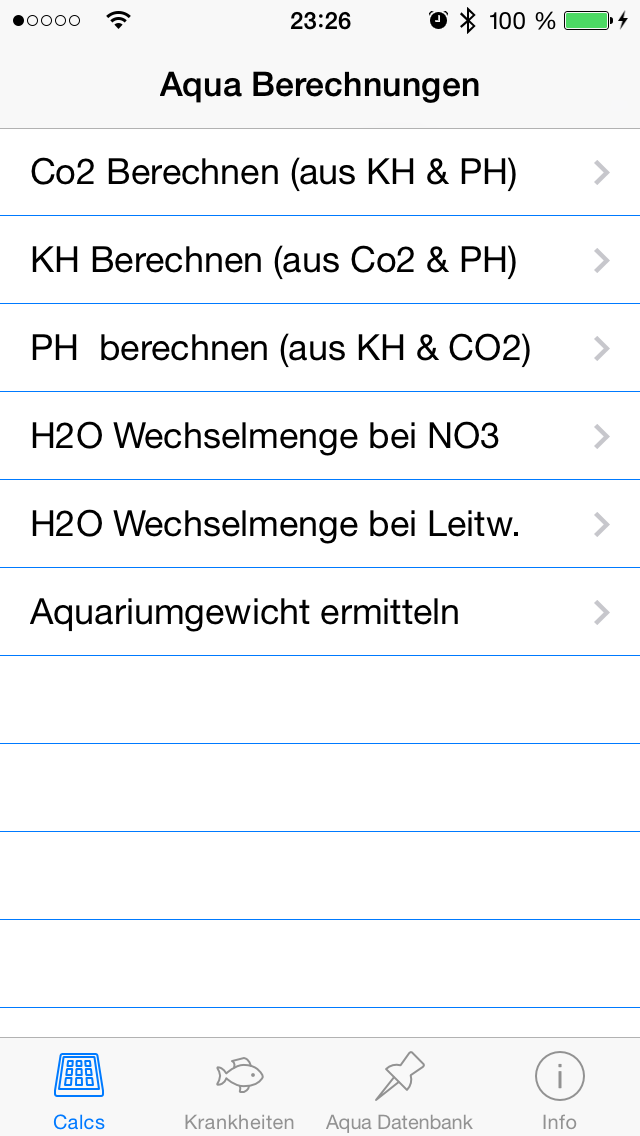Viewport: 640px width, 1136px height.
Task: Open chevron for H2O Wechselmenge NO3
Action: (602, 436)
